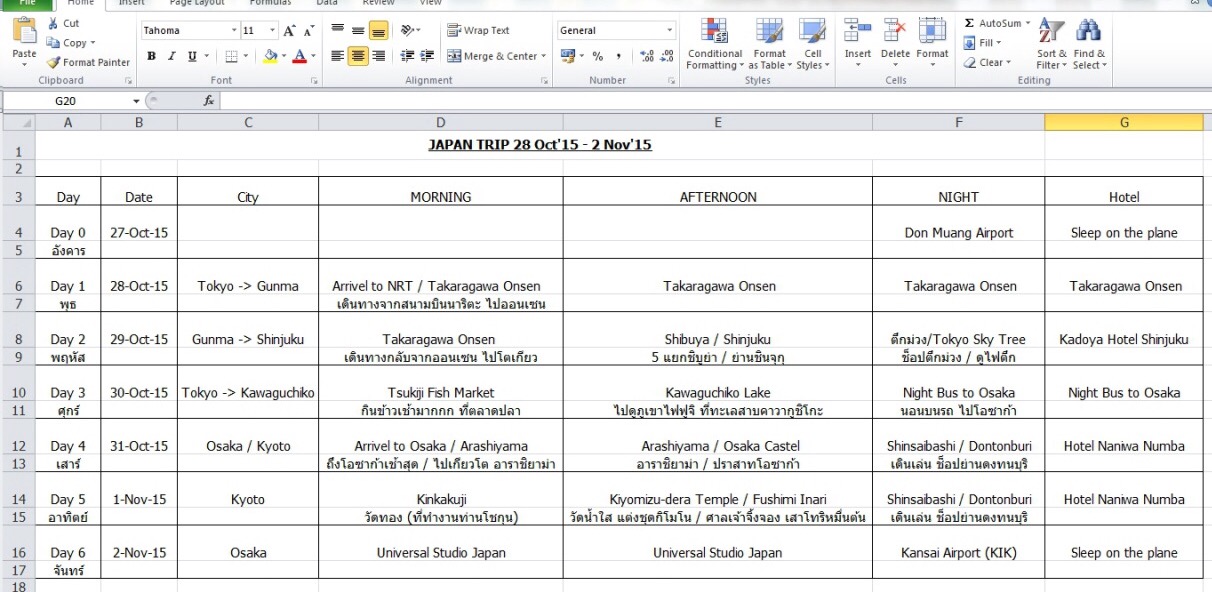Toggle Italic formatting
This screenshot has height=592, width=1212.
[x=172, y=57]
